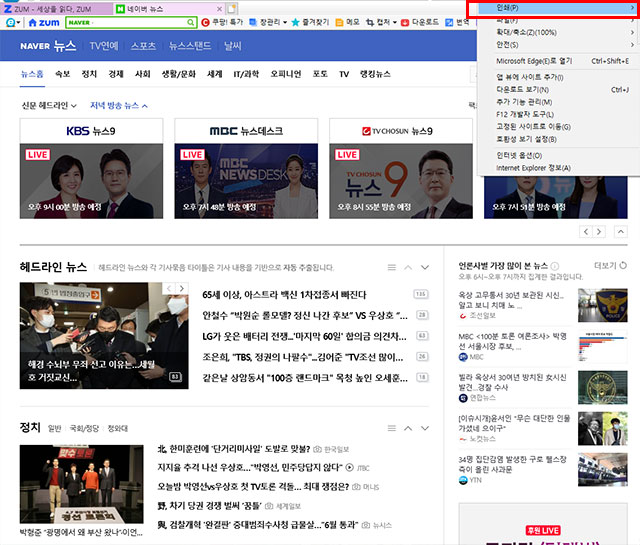This screenshot has width=640, height=545.
Task: Open the 쿠팡! 특가 toolbar shortcut
Action: (x=222, y=22)
